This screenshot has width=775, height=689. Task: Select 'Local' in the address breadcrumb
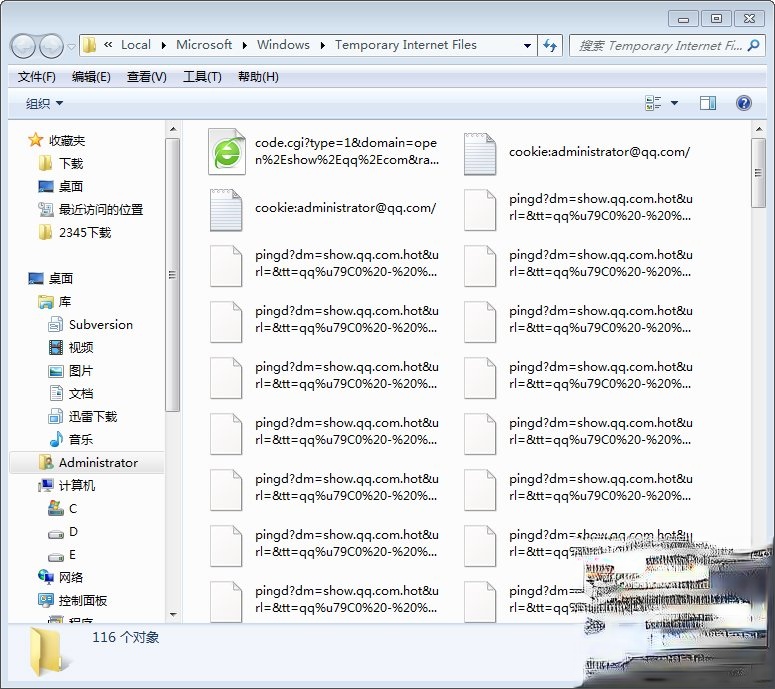(x=136, y=45)
